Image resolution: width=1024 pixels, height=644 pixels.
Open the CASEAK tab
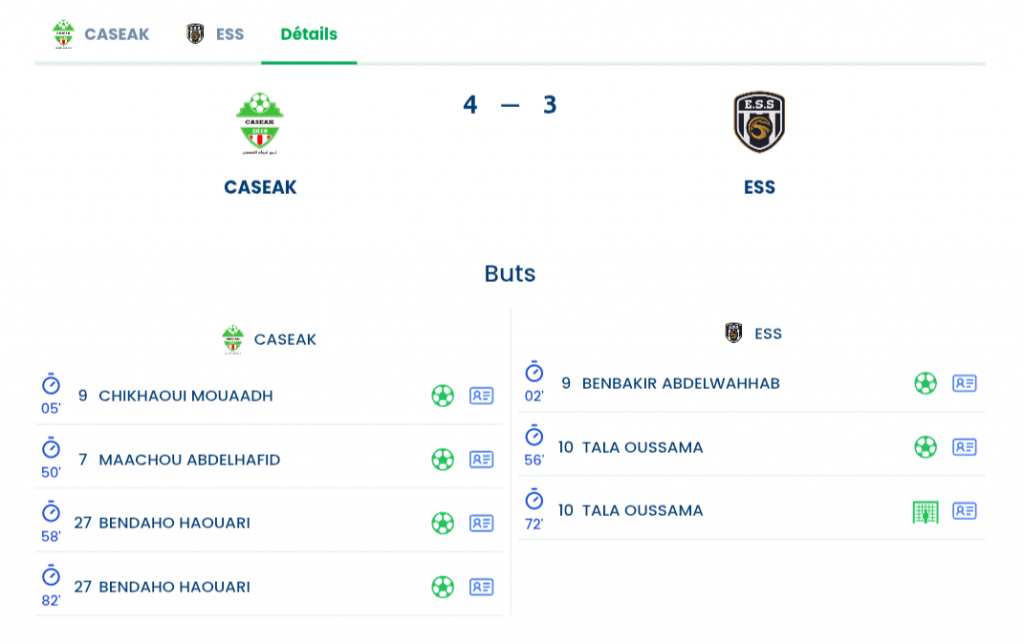(x=101, y=34)
